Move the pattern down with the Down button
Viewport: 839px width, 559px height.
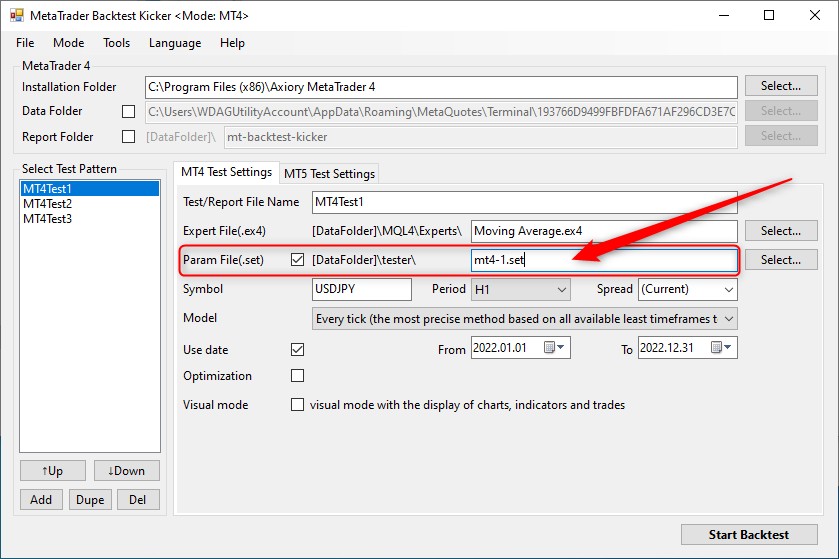point(127,471)
